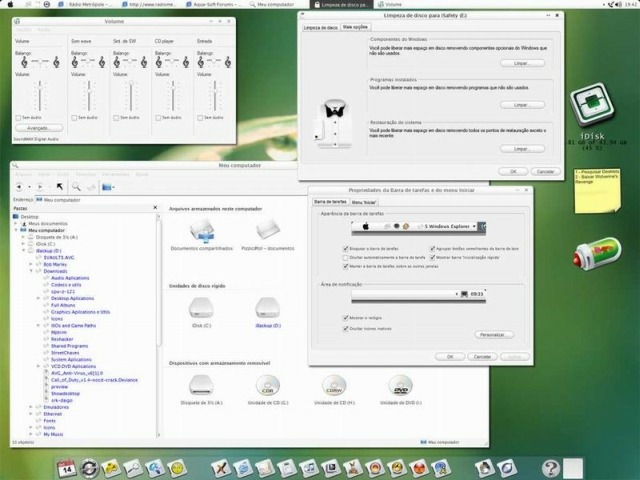640x480 pixels.
Task: Select the Documentos compartilhados folder icon
Action: (202, 231)
